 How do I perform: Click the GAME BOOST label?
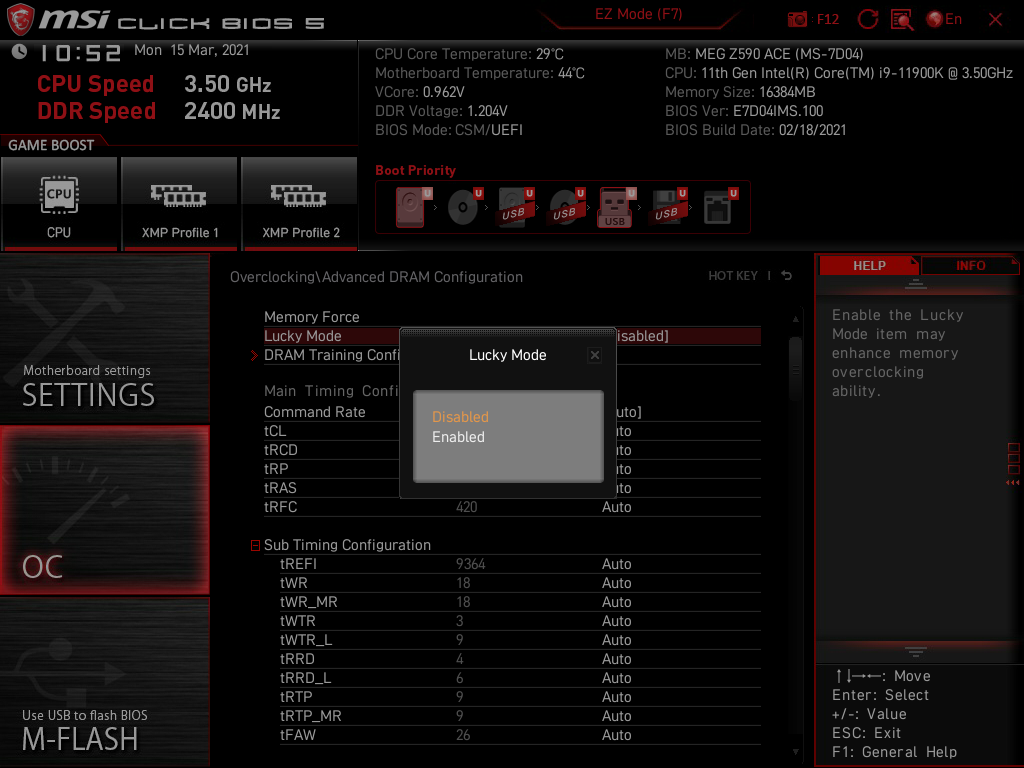(51, 145)
